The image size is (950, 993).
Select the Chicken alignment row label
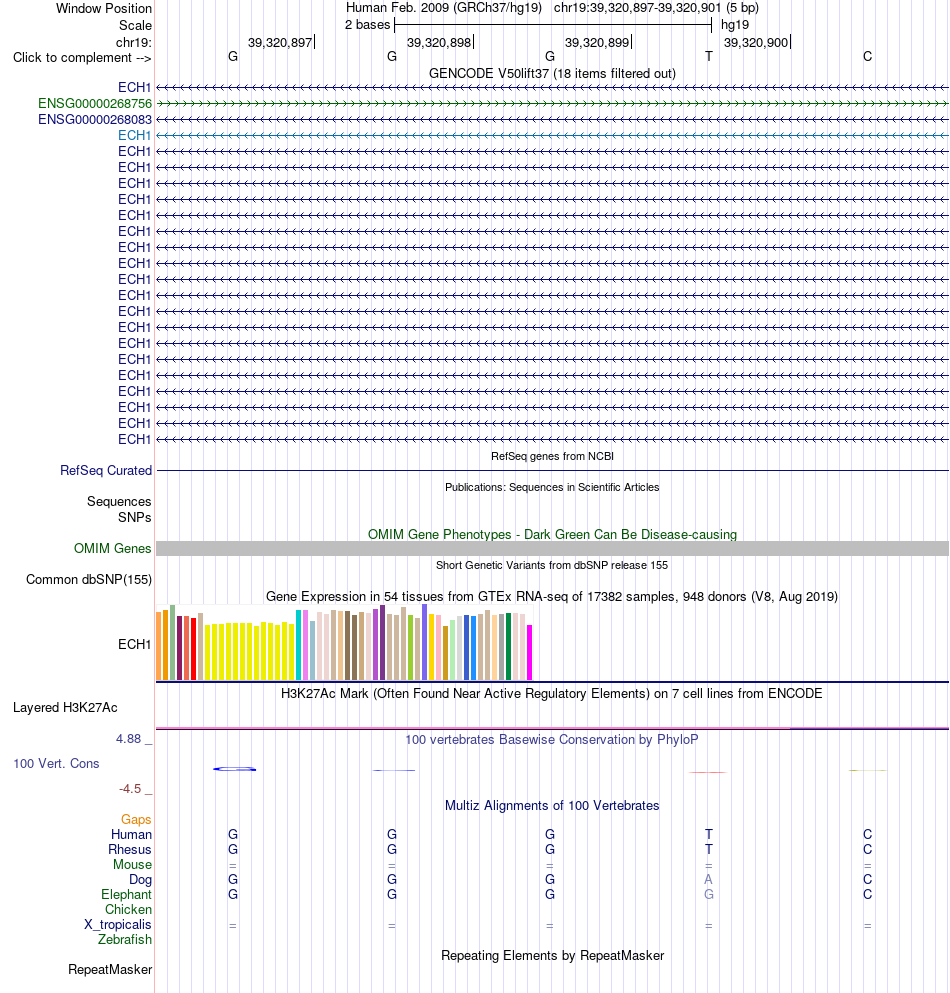[x=129, y=909]
